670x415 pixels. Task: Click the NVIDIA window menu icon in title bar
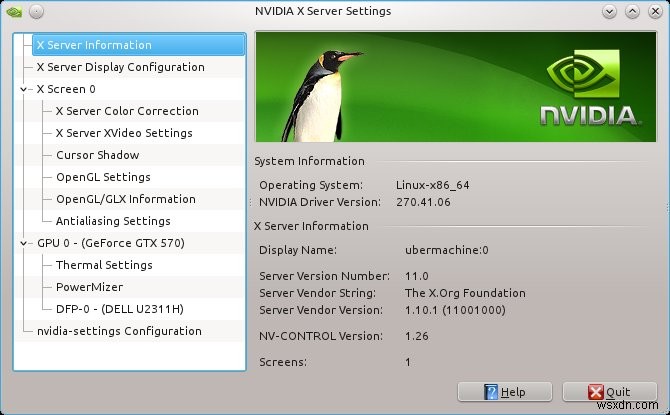(13, 12)
